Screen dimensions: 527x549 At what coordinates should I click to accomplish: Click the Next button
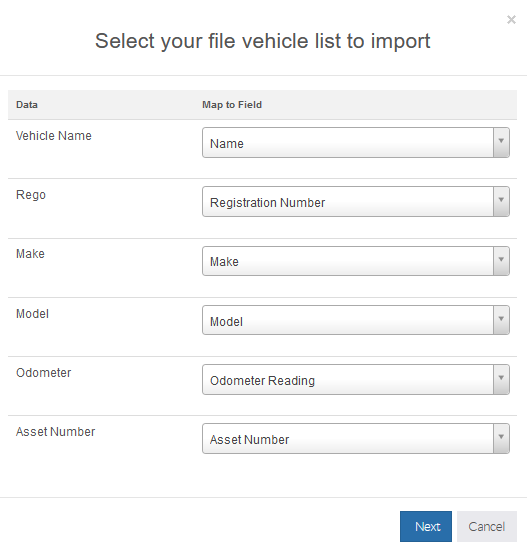[426, 526]
